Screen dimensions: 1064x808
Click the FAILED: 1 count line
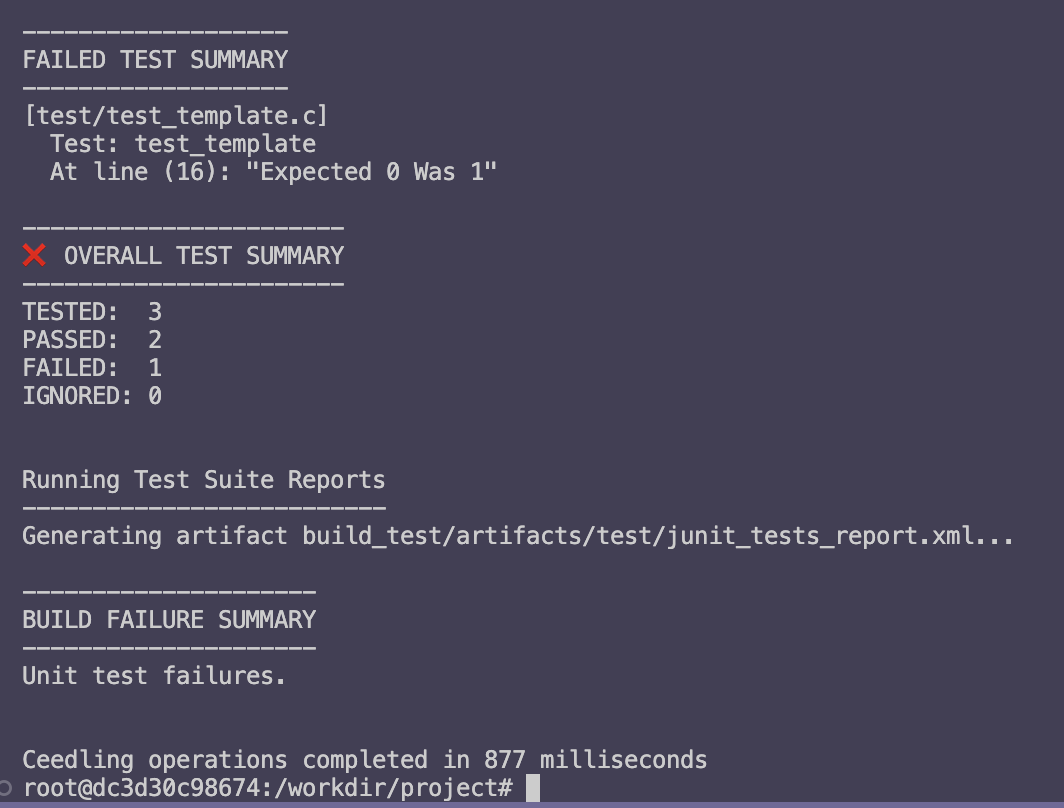(92, 368)
